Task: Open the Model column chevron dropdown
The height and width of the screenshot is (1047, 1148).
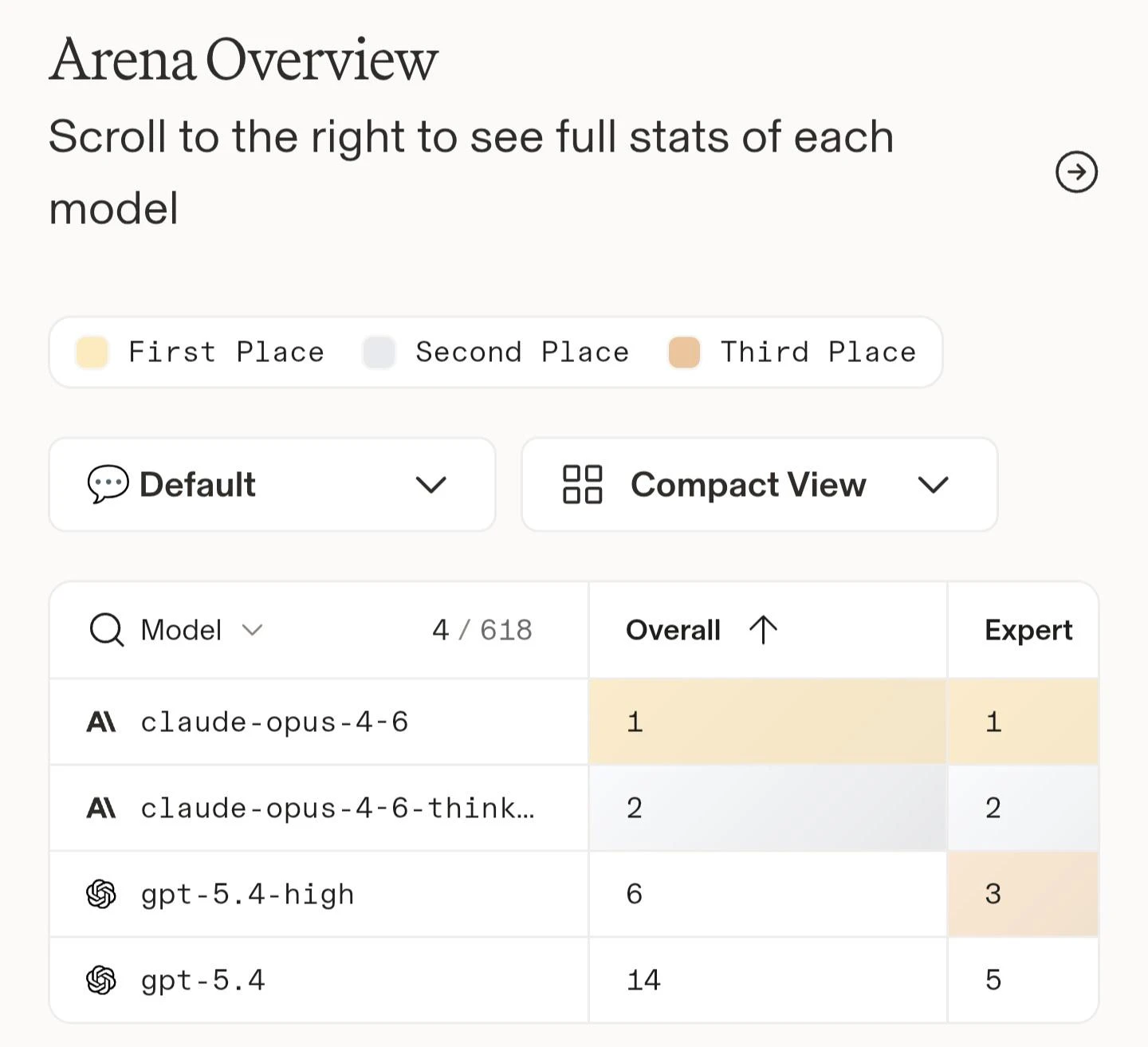Action: (x=253, y=631)
